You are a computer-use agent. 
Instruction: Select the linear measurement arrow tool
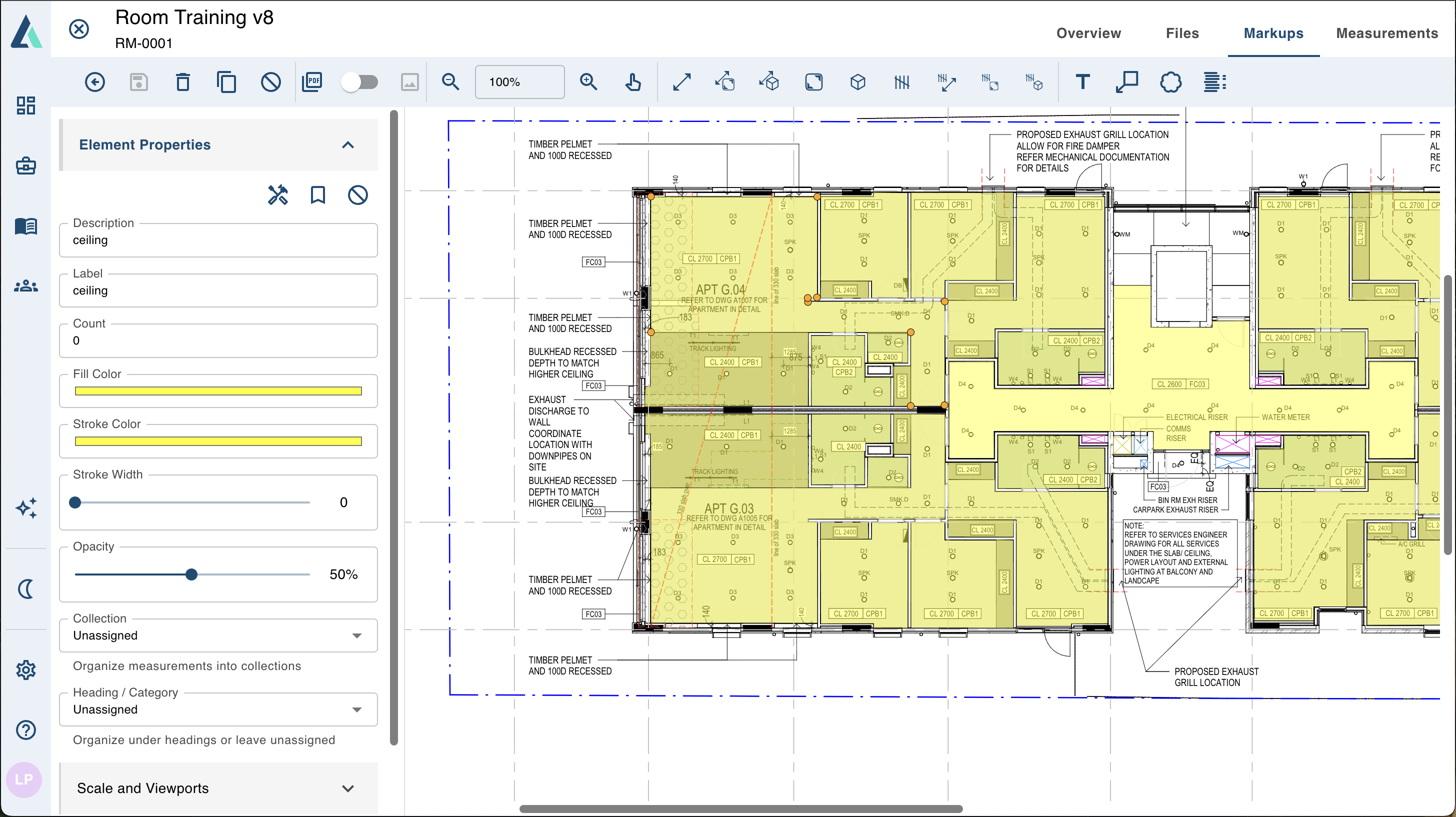[x=682, y=82]
